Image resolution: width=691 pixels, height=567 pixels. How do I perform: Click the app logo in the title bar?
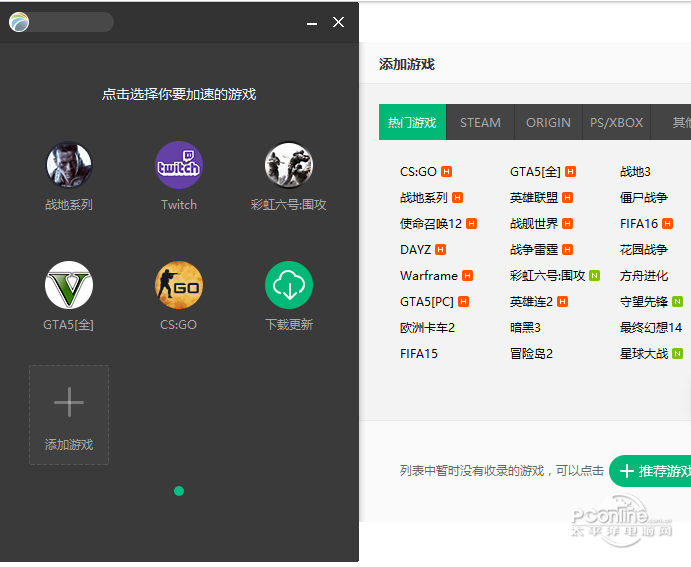click(x=19, y=22)
